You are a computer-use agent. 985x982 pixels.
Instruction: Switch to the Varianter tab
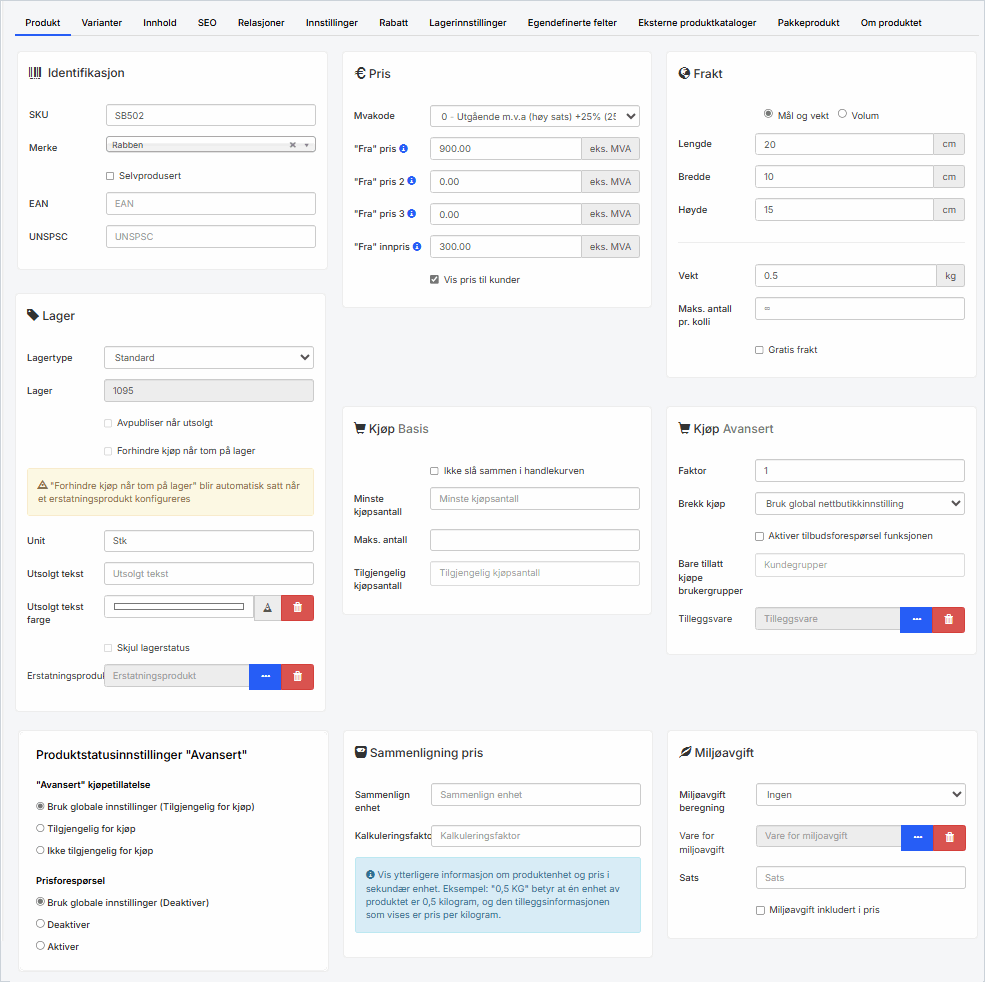click(x=101, y=22)
